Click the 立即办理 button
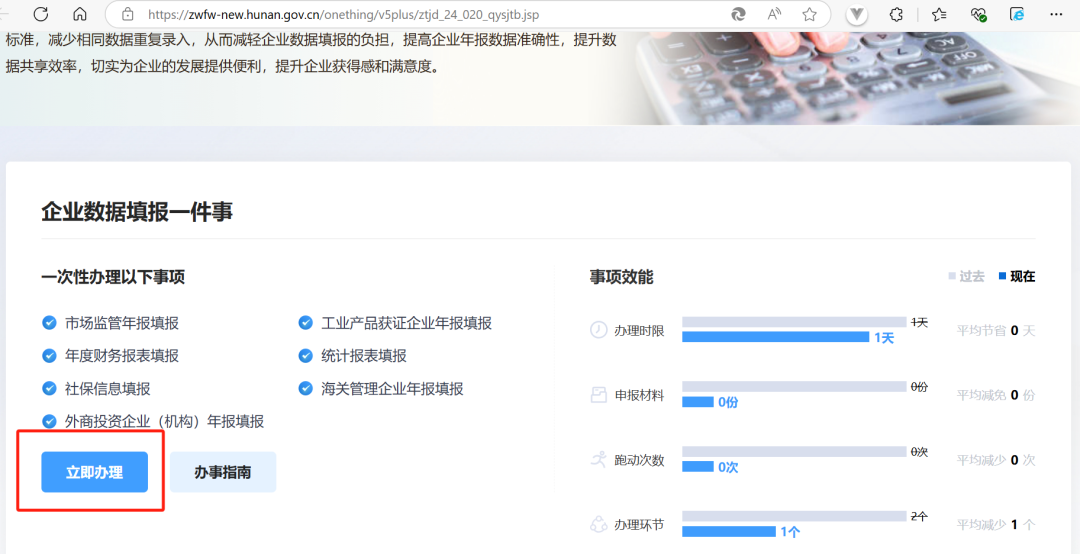 point(94,472)
